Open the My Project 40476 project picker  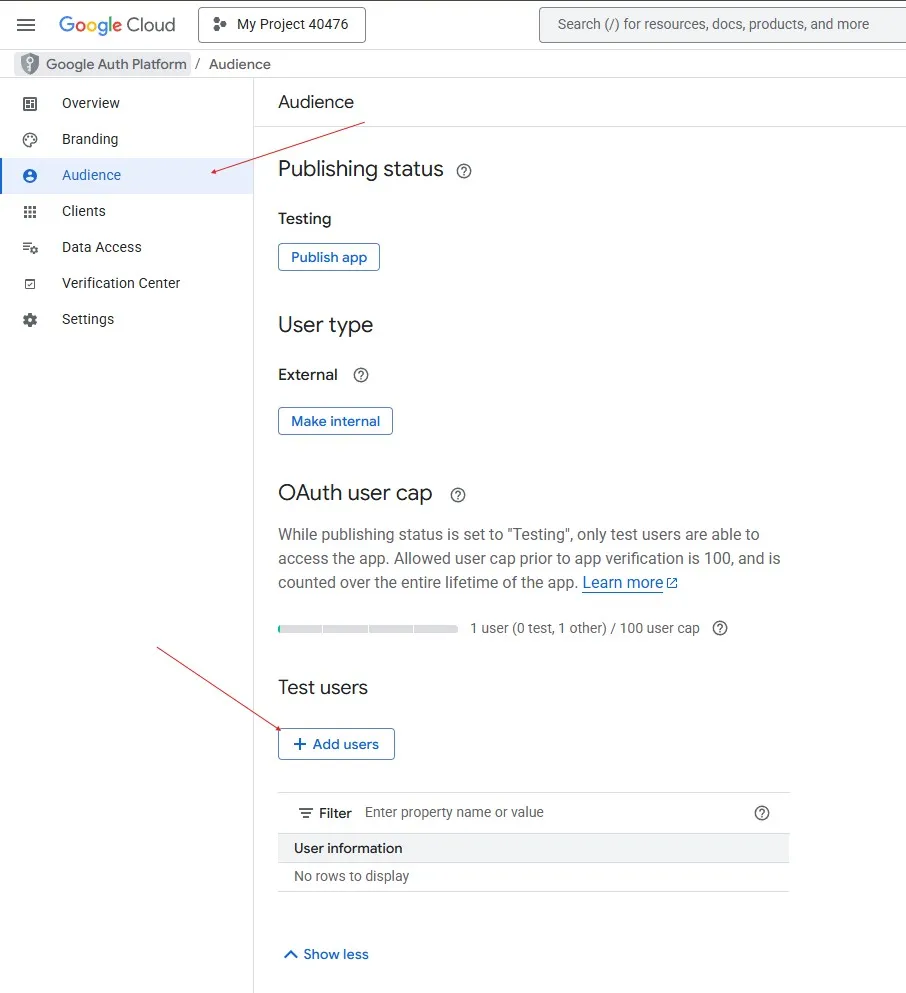click(282, 25)
